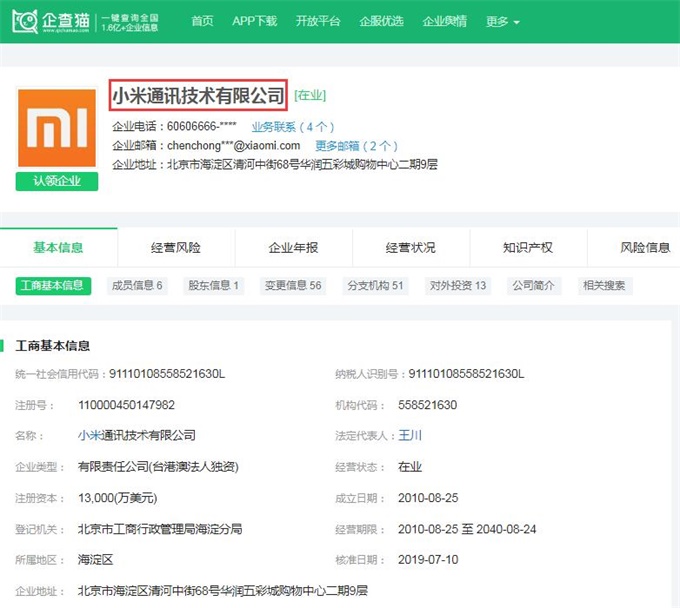The image size is (680, 608).
Task: Click the 认领企业 green button
Action: [57, 181]
